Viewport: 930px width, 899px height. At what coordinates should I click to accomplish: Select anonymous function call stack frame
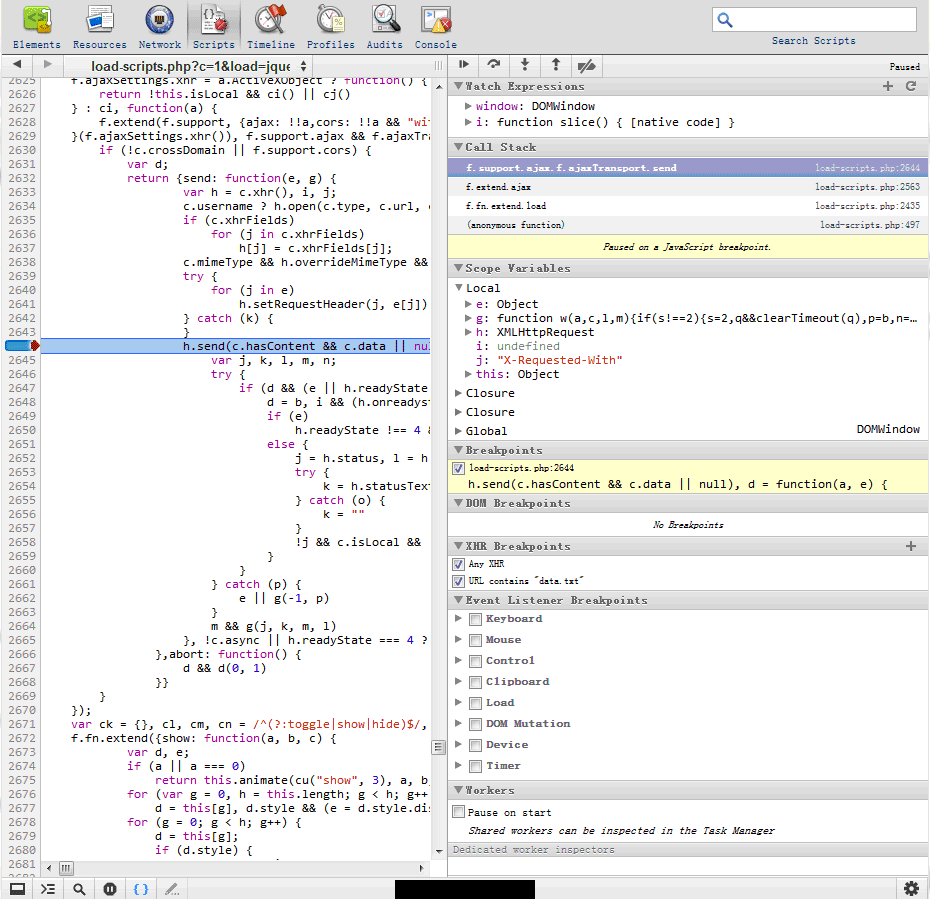pos(688,225)
